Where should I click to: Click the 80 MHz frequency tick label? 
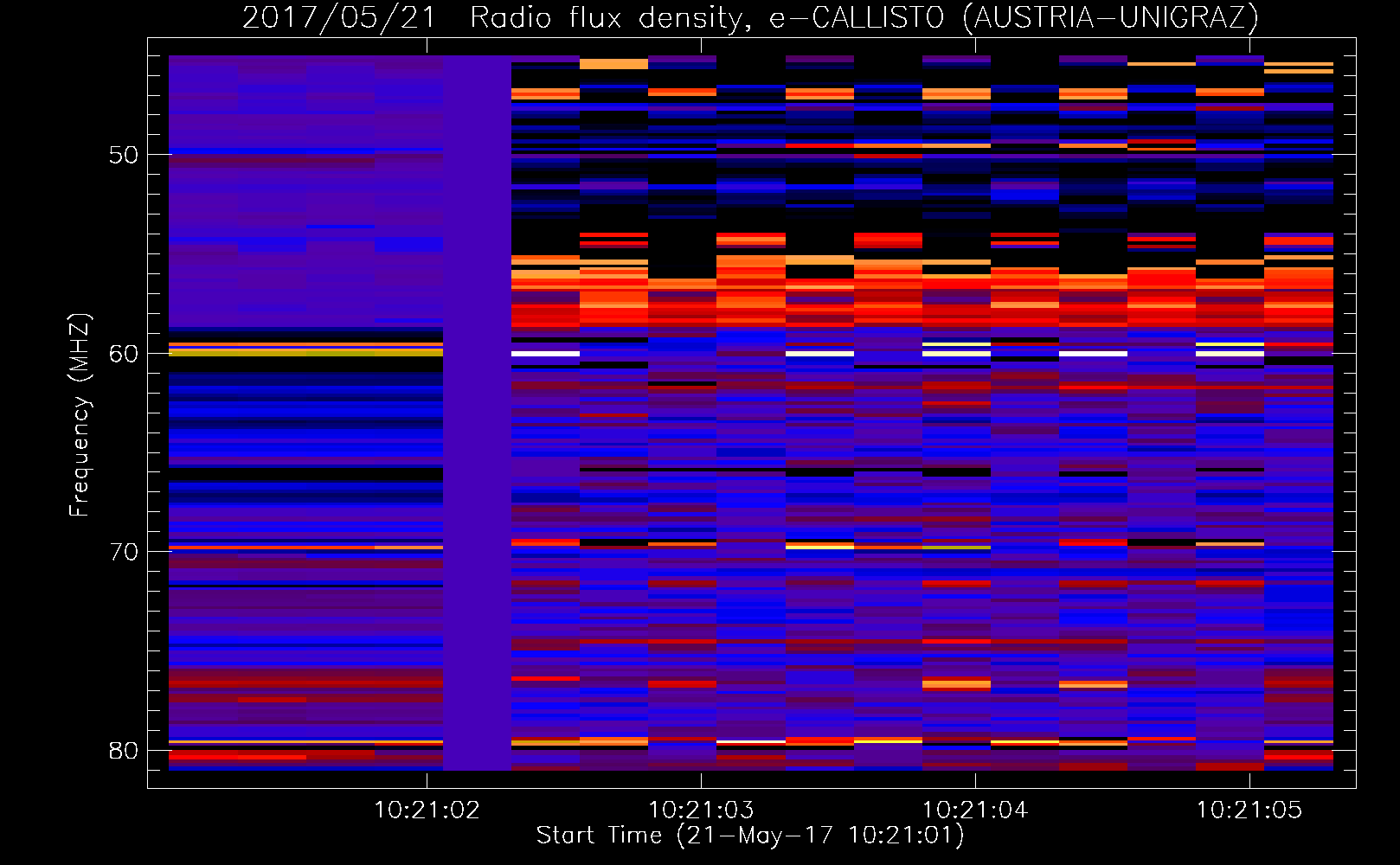[x=124, y=750]
